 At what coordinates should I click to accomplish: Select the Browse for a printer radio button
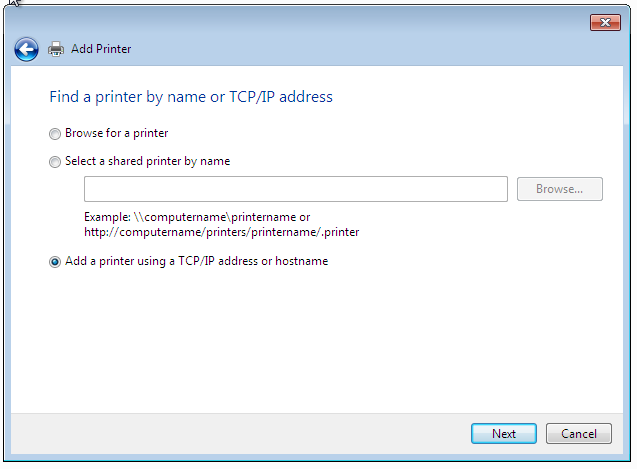[55, 134]
